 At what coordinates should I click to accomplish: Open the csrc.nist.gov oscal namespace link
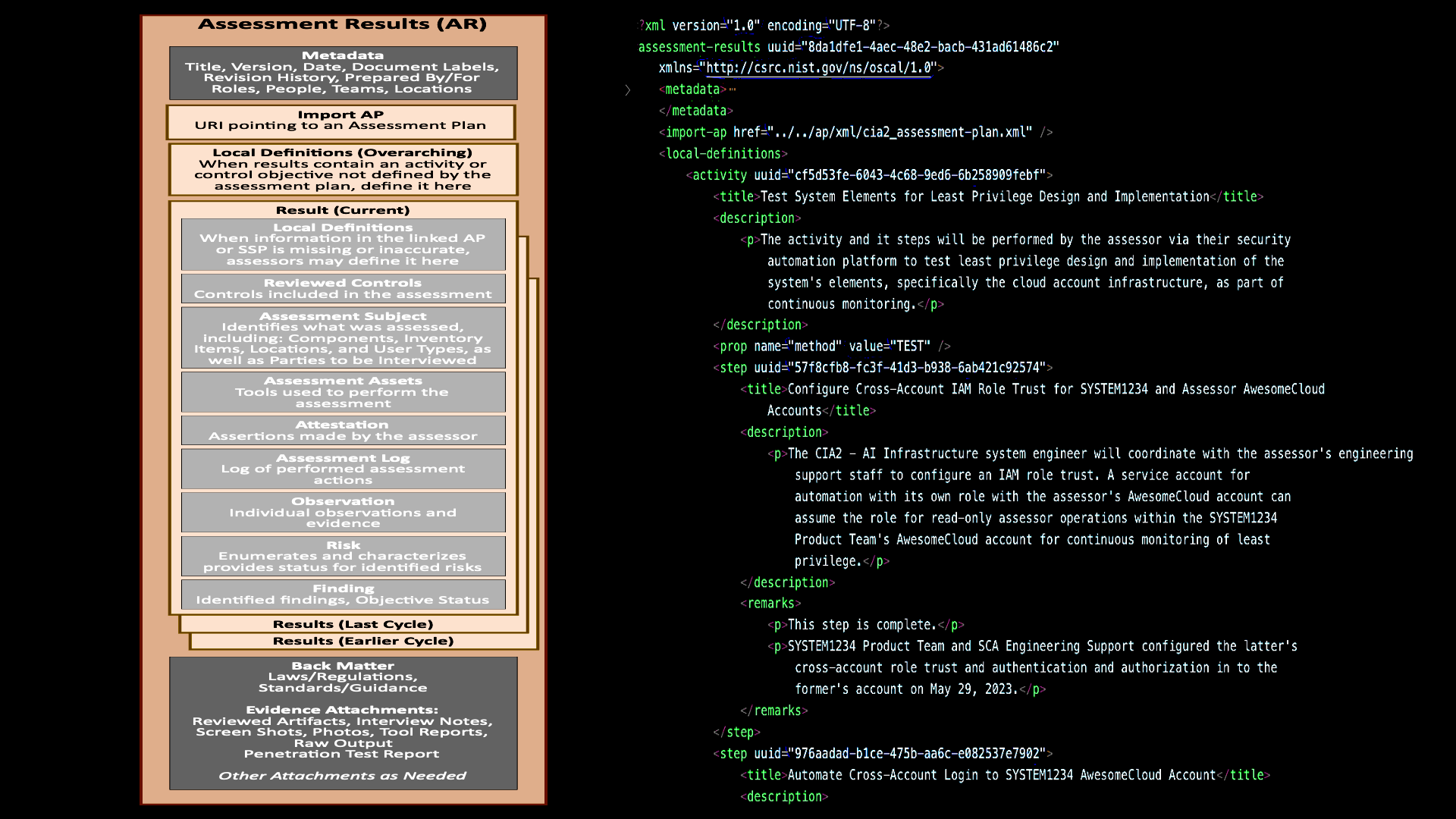(818, 68)
